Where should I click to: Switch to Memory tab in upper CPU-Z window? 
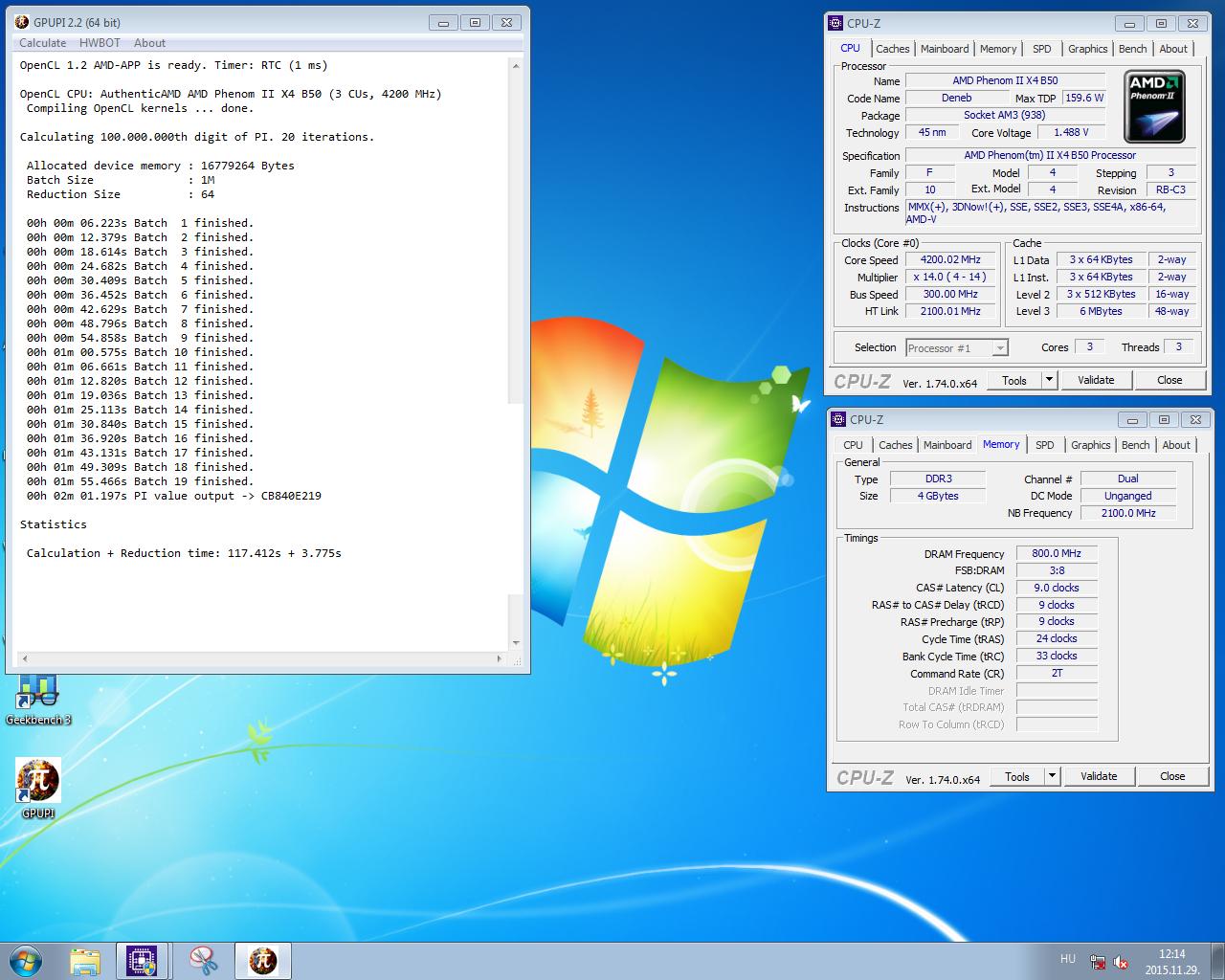998,49
